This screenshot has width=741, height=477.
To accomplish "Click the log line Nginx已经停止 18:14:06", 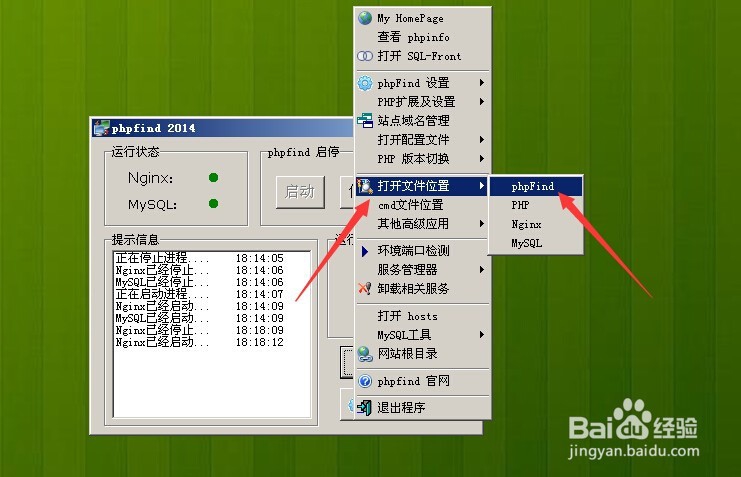I will coord(199,270).
